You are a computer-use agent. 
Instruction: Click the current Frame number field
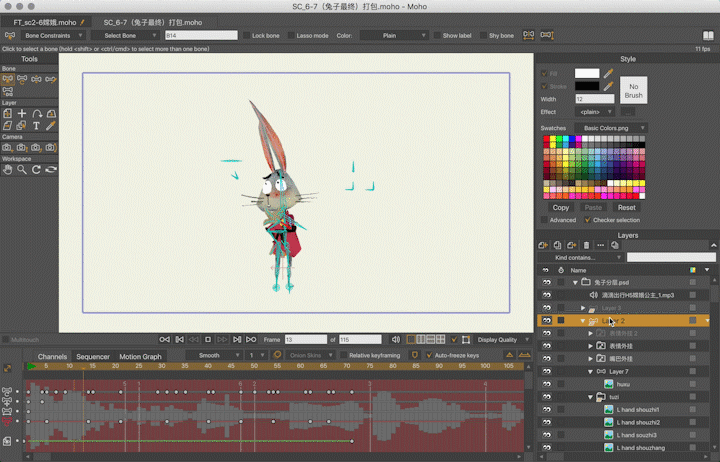click(306, 339)
